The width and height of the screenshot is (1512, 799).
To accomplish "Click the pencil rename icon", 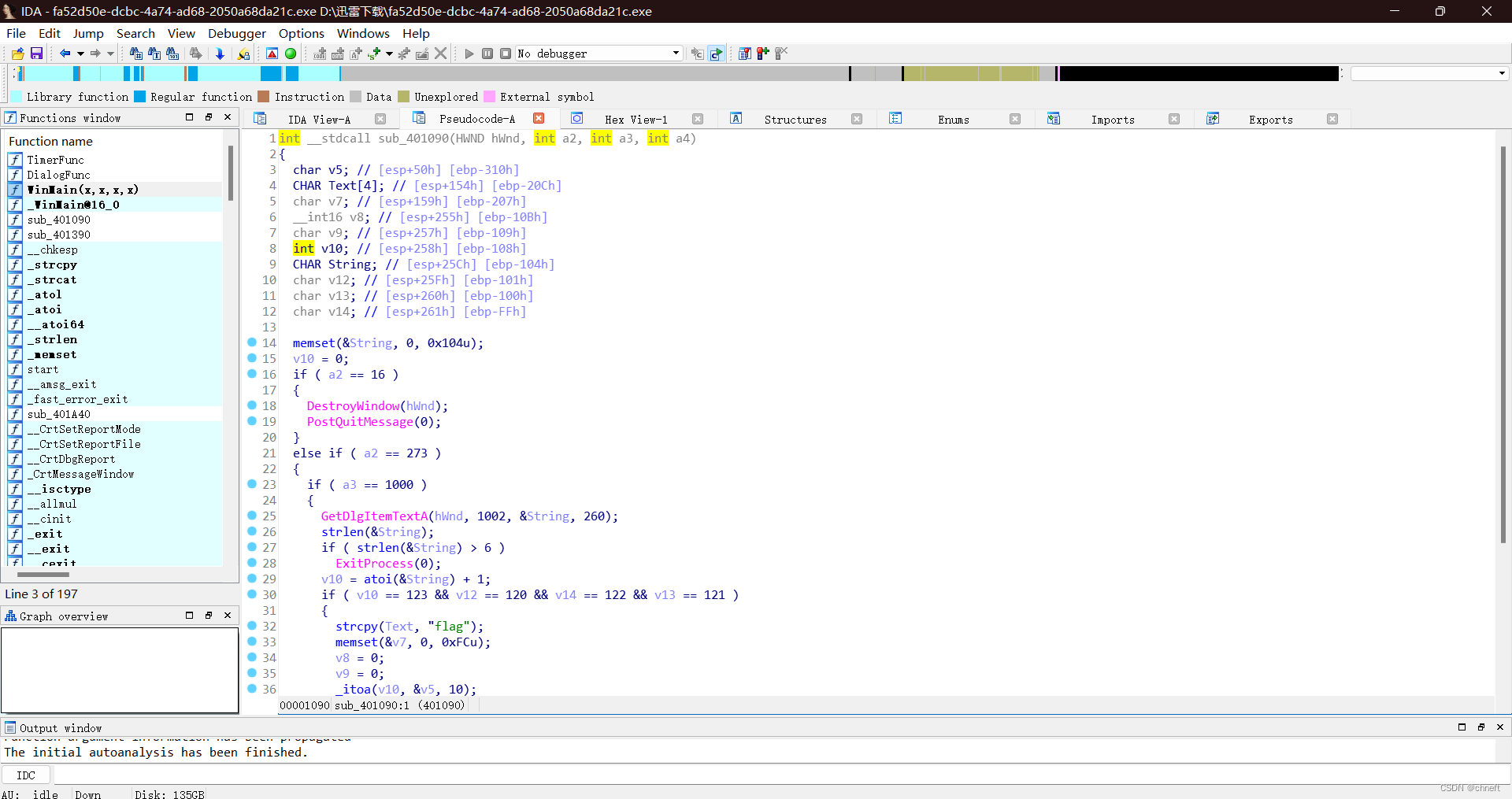I will pyautogui.click(x=422, y=54).
